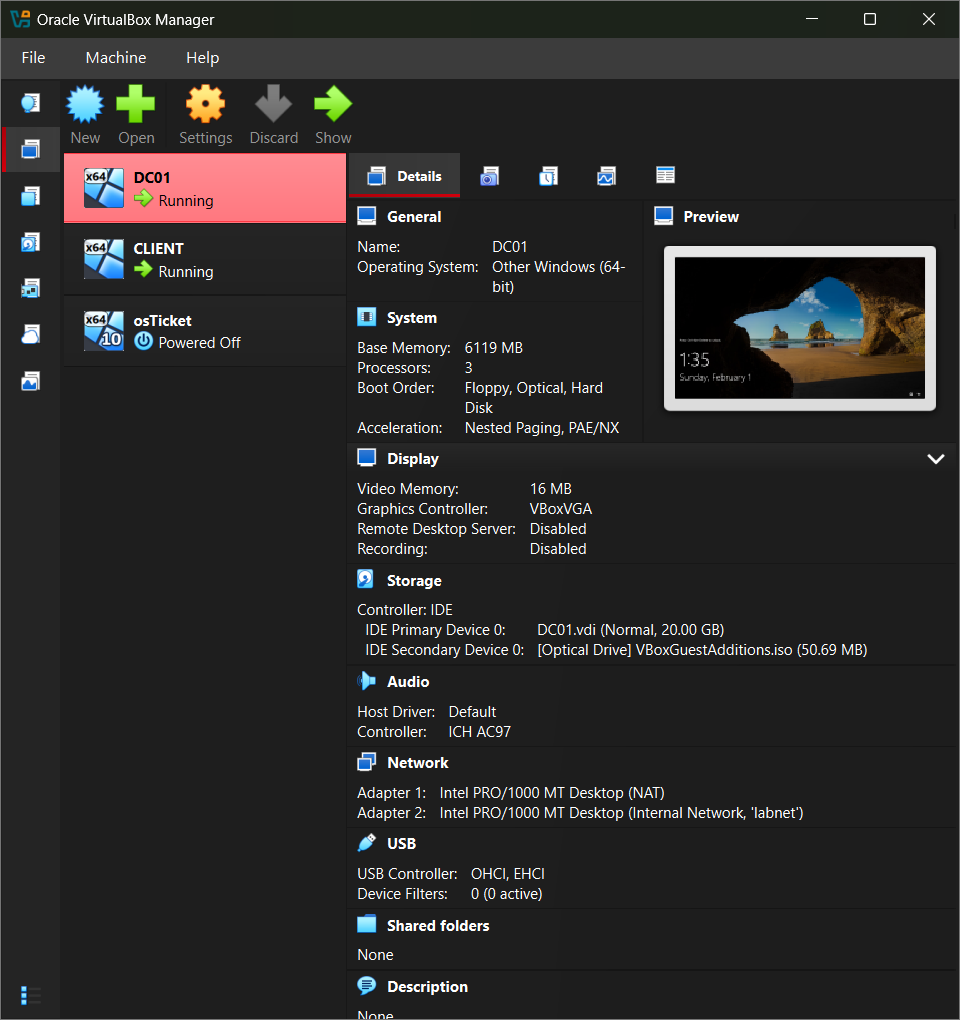Open the Cloud sidebar tool
The height and width of the screenshot is (1020, 960).
pyautogui.click(x=31, y=334)
